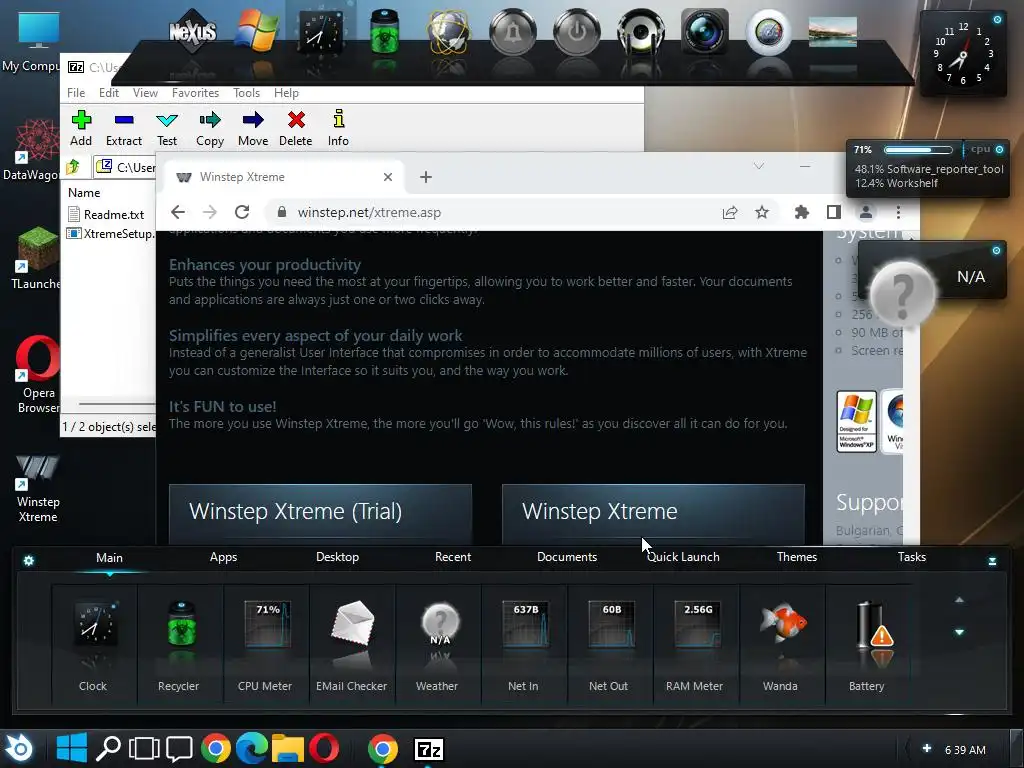Expand the Chrome tab search chevron

759,167
